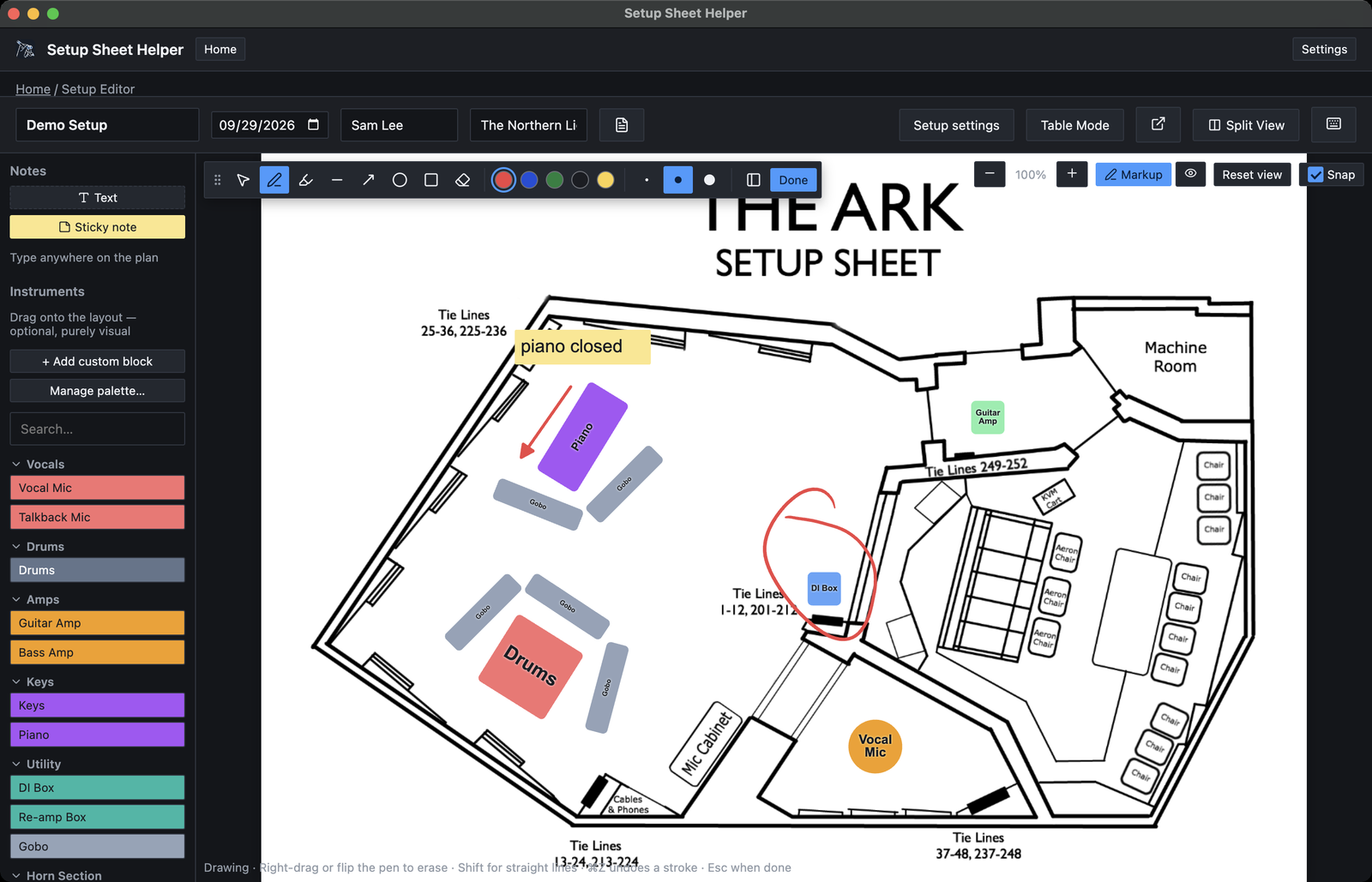This screenshot has height=882, width=1372.
Task: Click Done to finish drawing
Action: (793, 180)
